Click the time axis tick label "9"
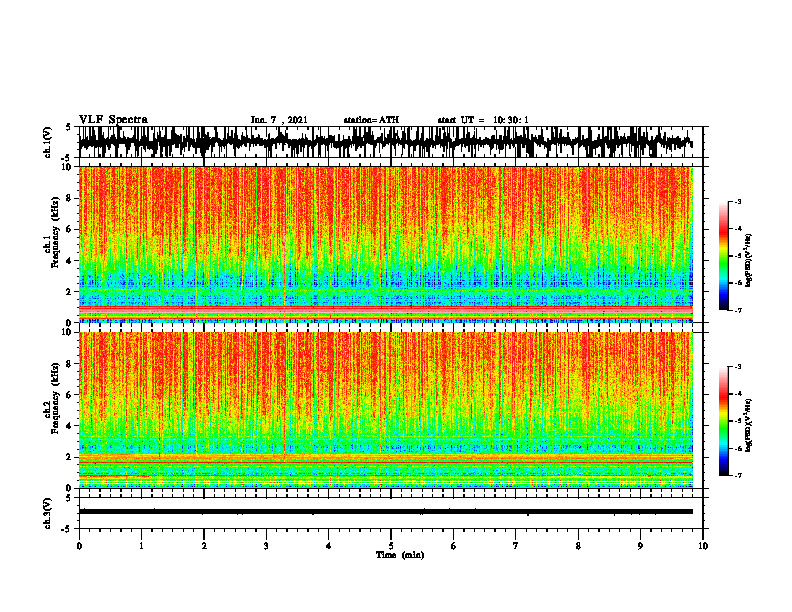 point(640,546)
